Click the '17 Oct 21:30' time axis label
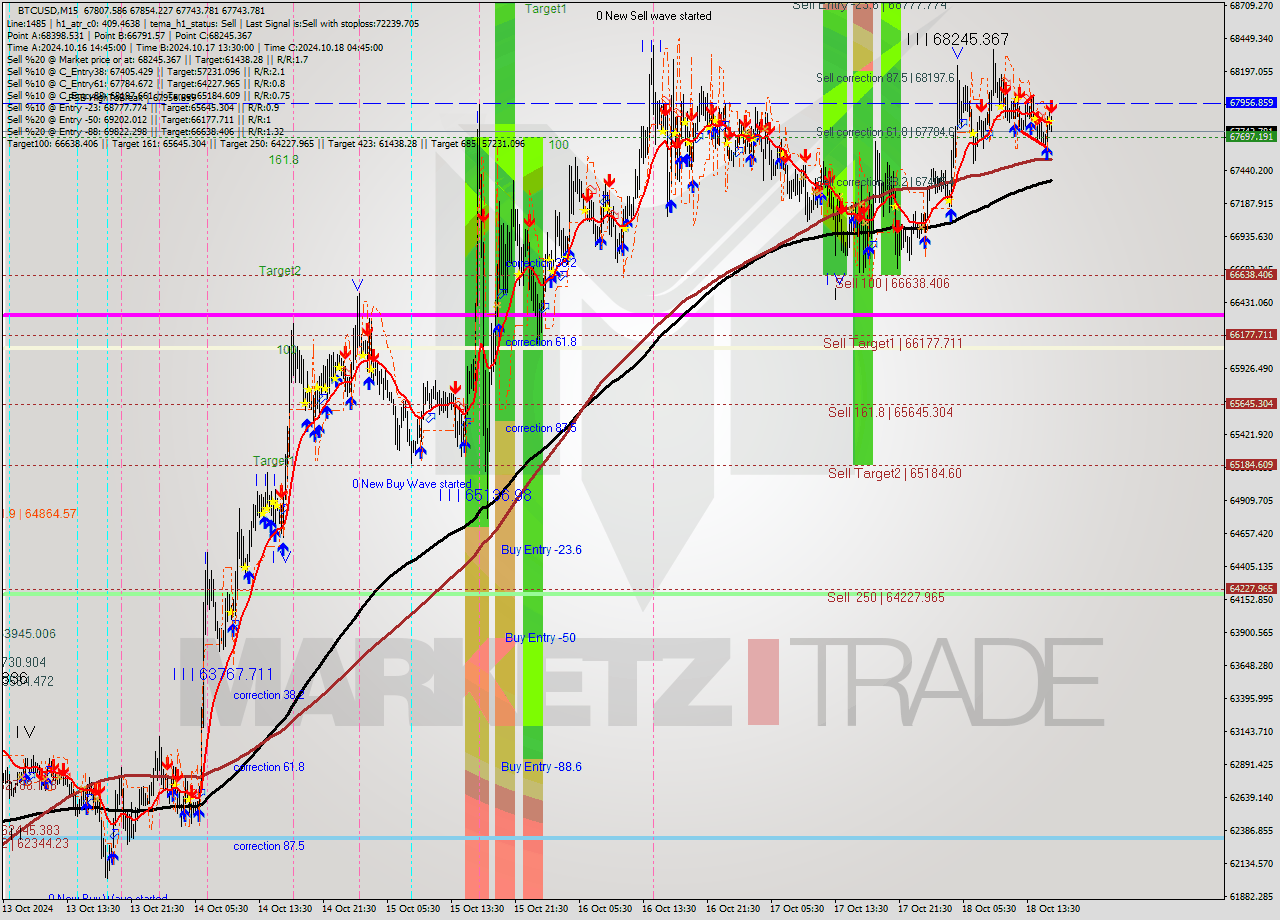The image size is (1280, 920). coord(925,909)
